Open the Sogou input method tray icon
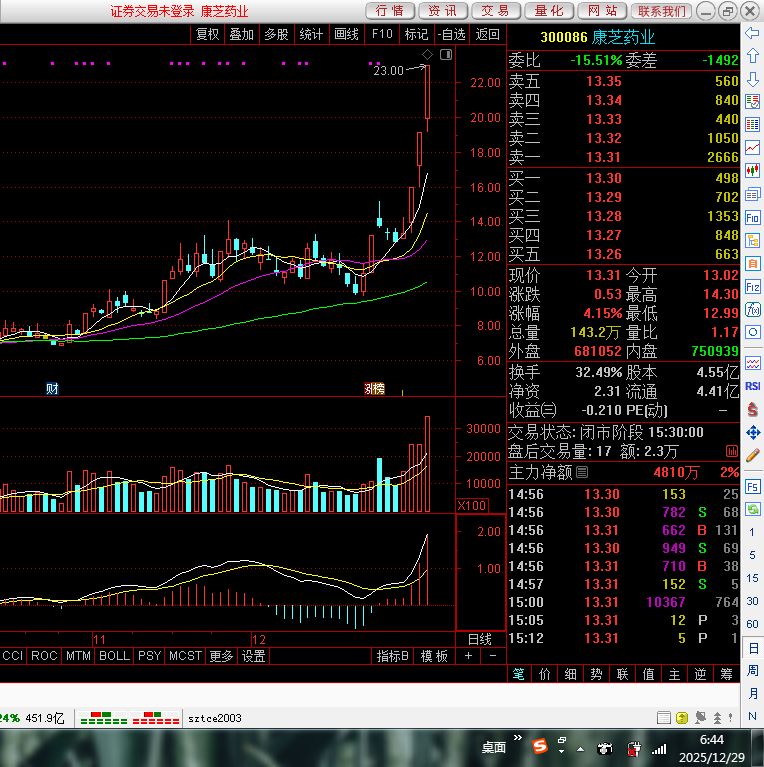Image resolution: width=764 pixels, height=767 pixels. (x=539, y=745)
